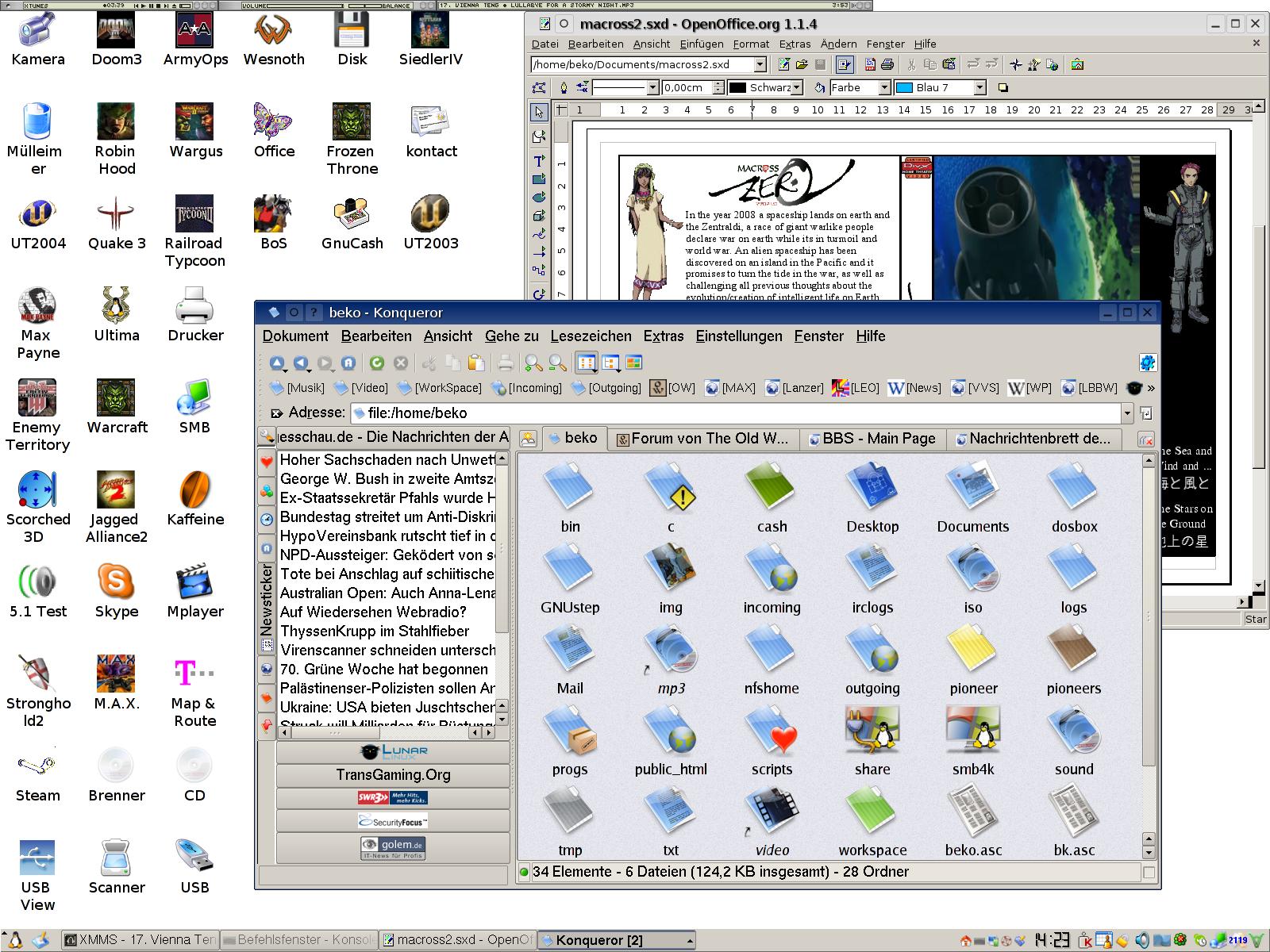Click the paste clipboard icon in Konqueror

tap(476, 363)
